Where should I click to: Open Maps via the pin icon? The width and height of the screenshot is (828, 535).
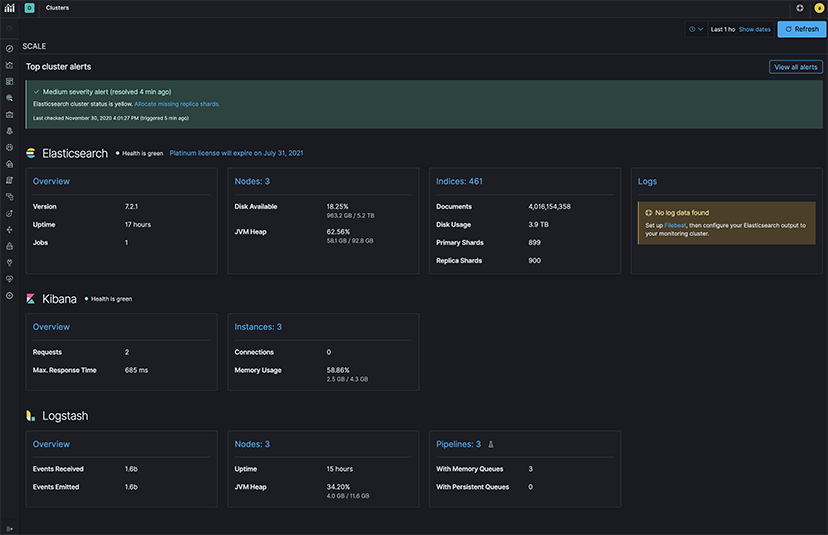tap(10, 131)
